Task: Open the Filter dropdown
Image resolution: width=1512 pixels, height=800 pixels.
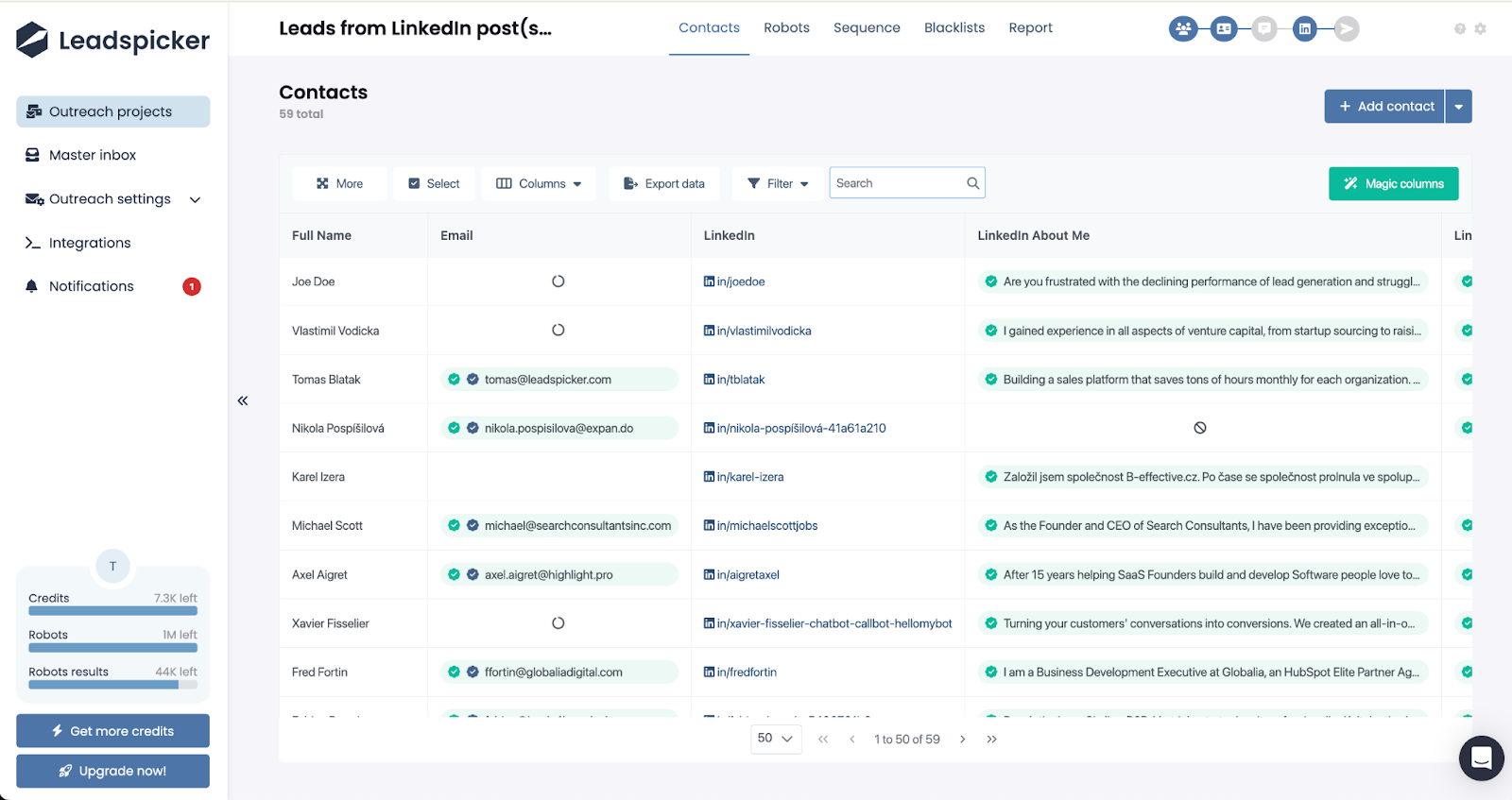Action: point(778,183)
